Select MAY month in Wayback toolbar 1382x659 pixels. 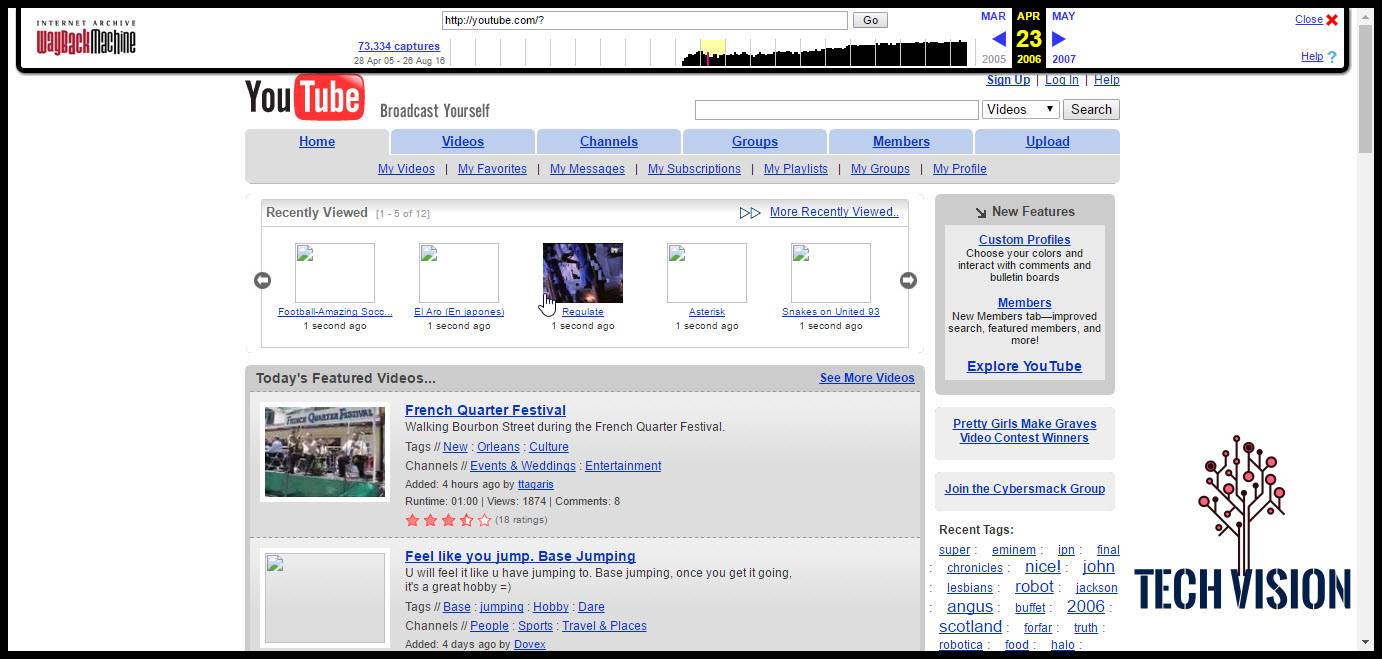point(1063,16)
